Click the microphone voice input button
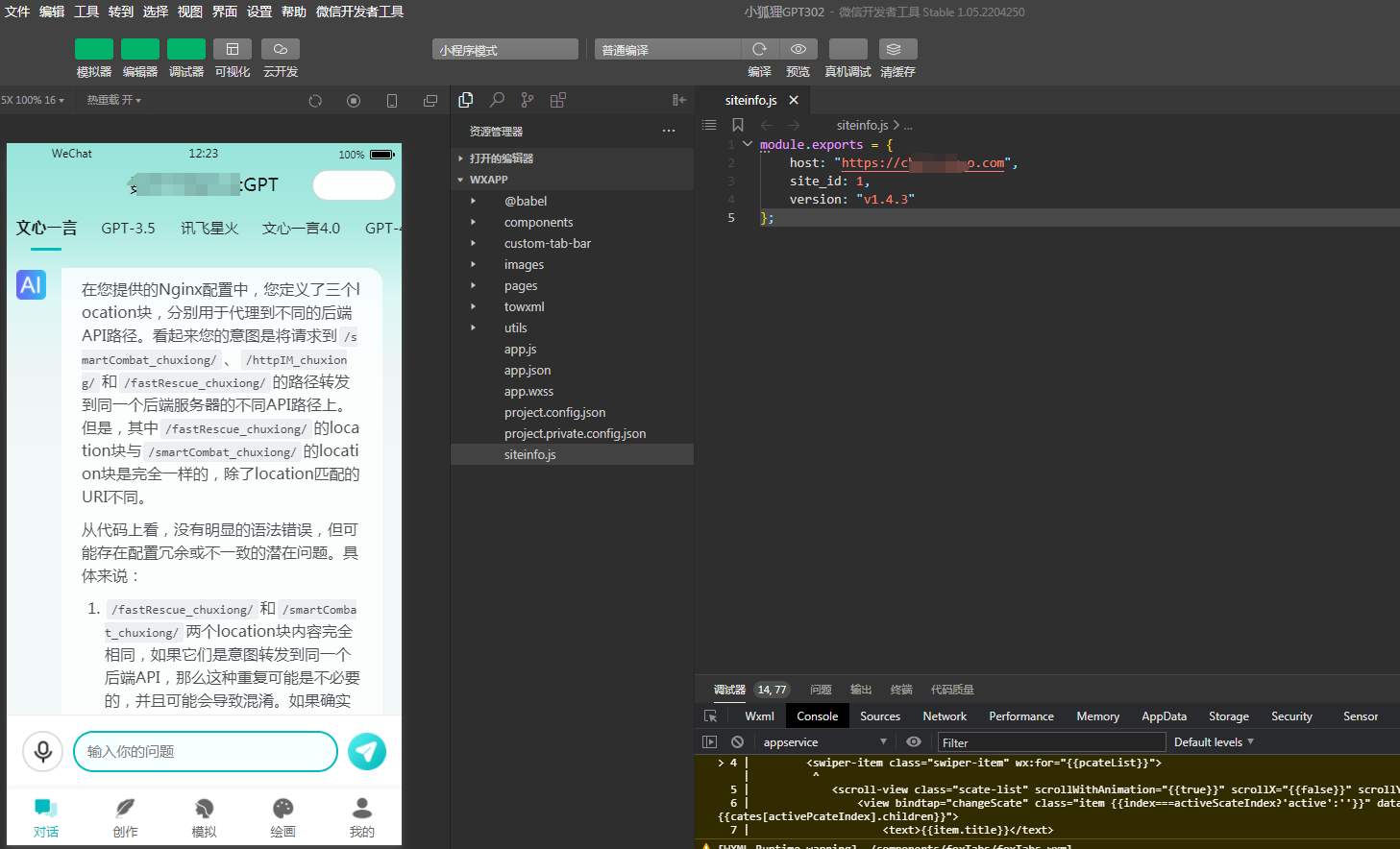This screenshot has width=1400, height=849. [x=42, y=751]
